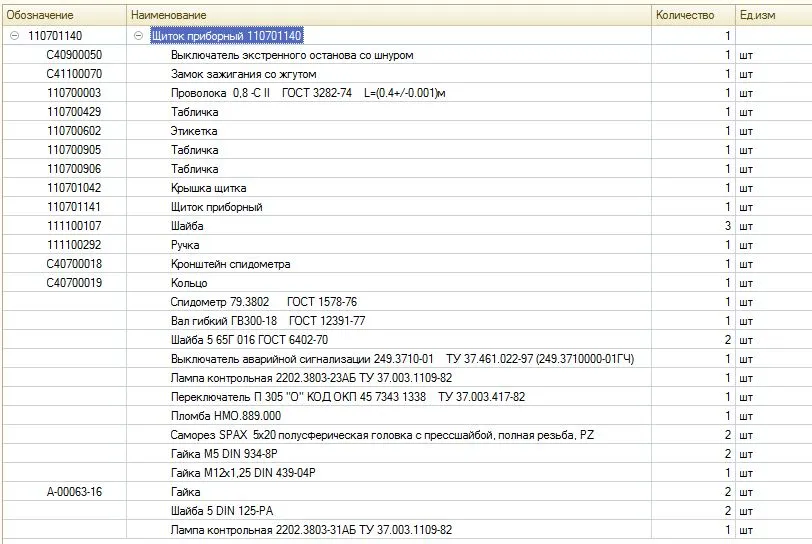Viewport: 812px width, 544px height.
Task: Select Лампа контрольная 2202.3803-23АБ row
Action: click(x=311, y=378)
